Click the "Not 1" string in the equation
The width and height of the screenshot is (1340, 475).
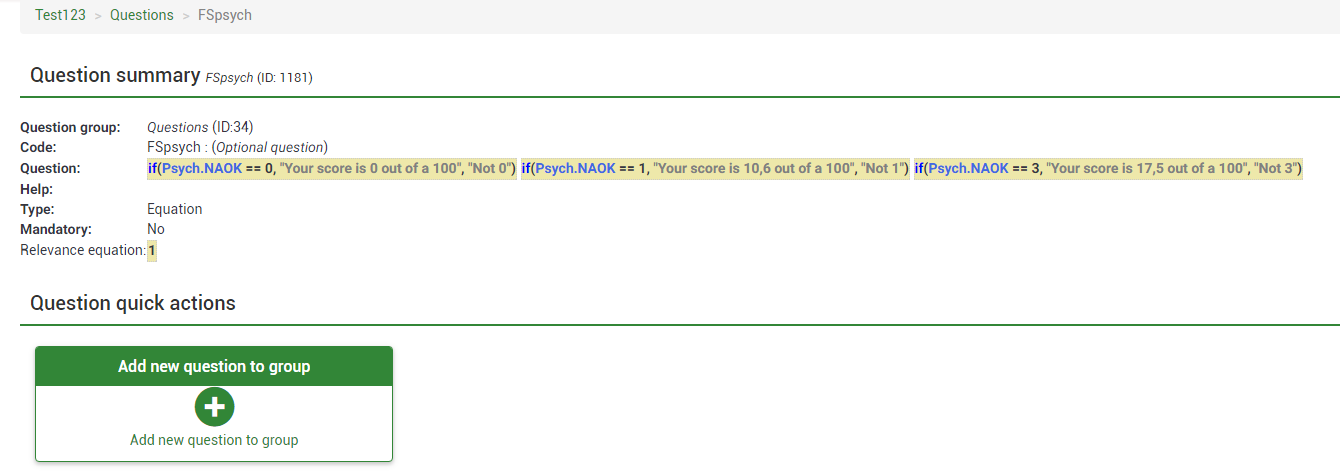882,169
